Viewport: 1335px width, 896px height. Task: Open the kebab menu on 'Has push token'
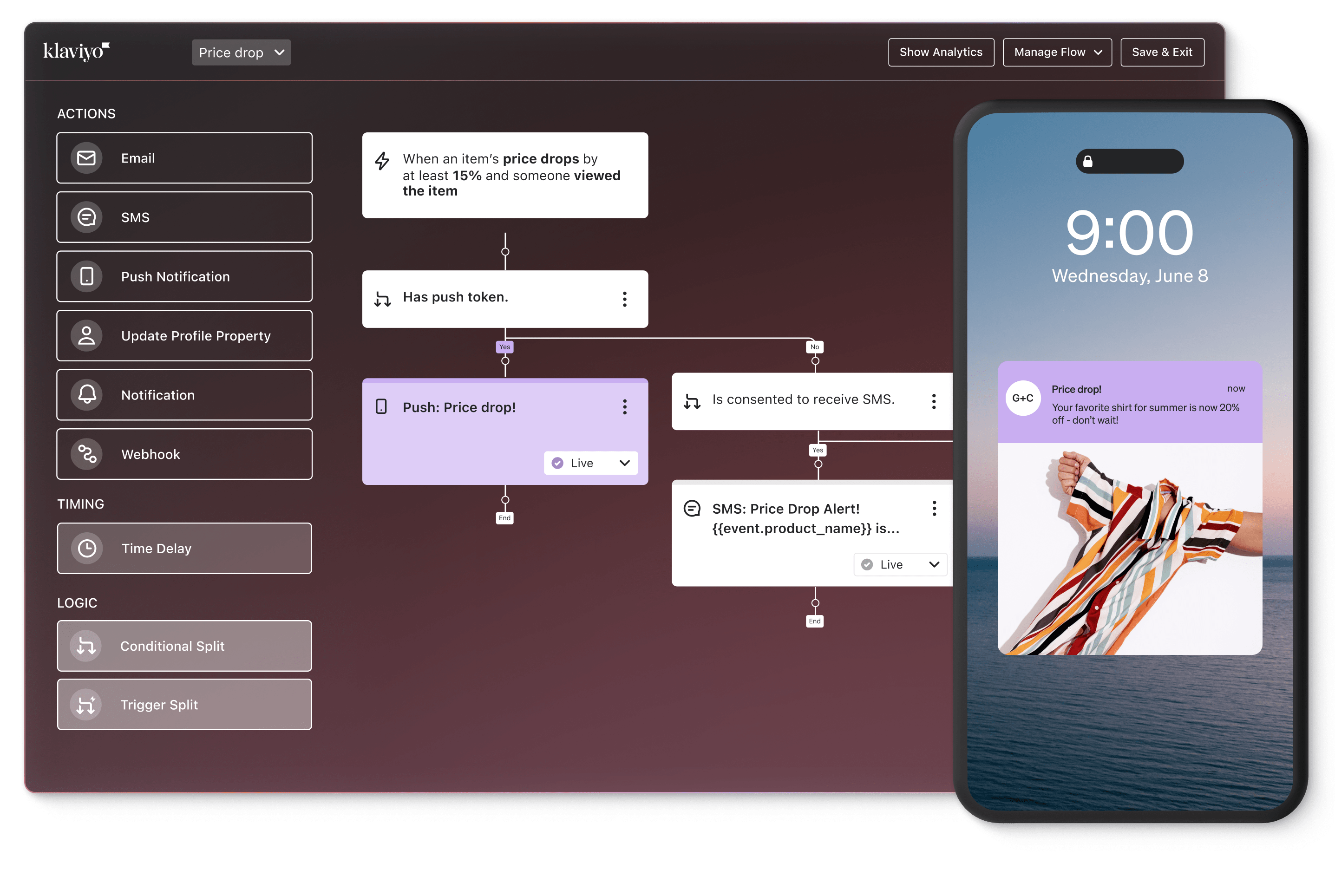(625, 299)
